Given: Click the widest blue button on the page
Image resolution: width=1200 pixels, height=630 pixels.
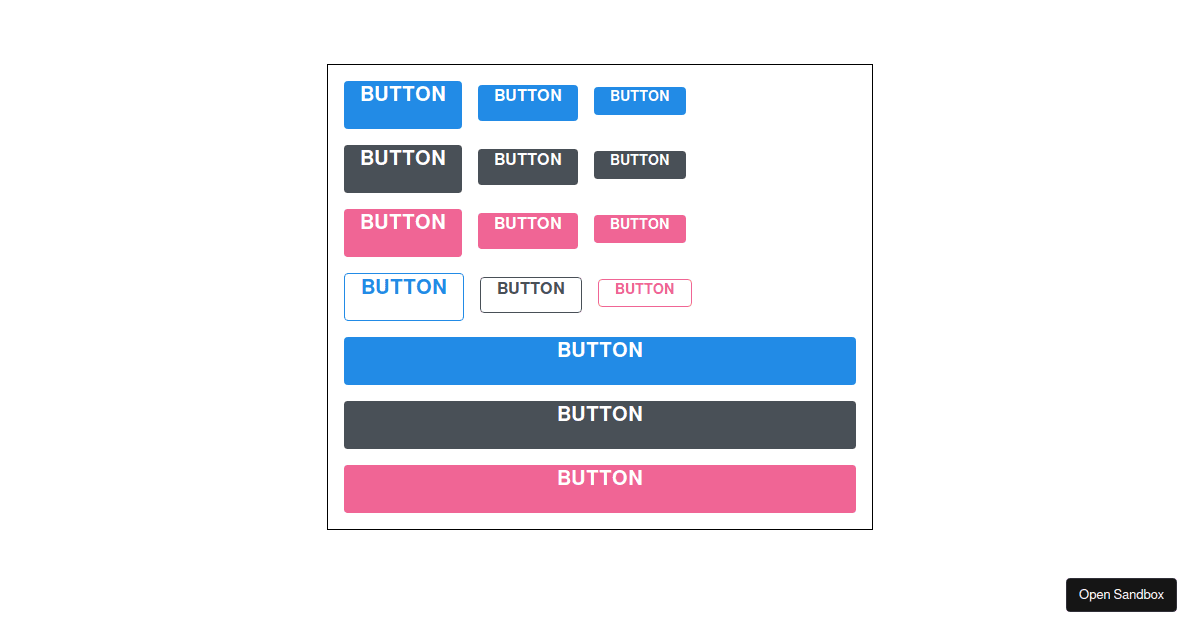Looking at the screenshot, I should point(600,360).
